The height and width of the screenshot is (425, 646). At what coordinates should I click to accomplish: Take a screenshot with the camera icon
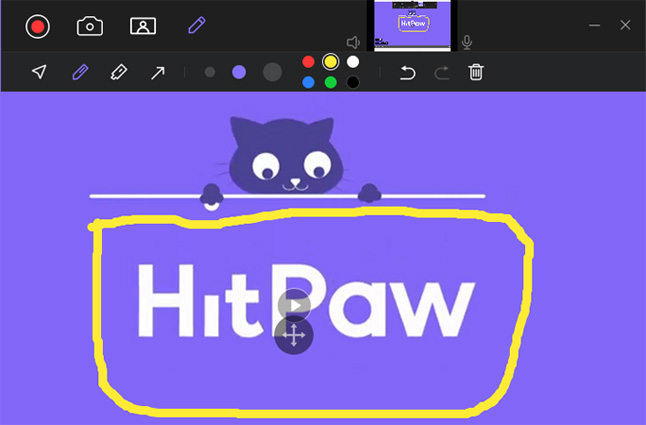90,26
